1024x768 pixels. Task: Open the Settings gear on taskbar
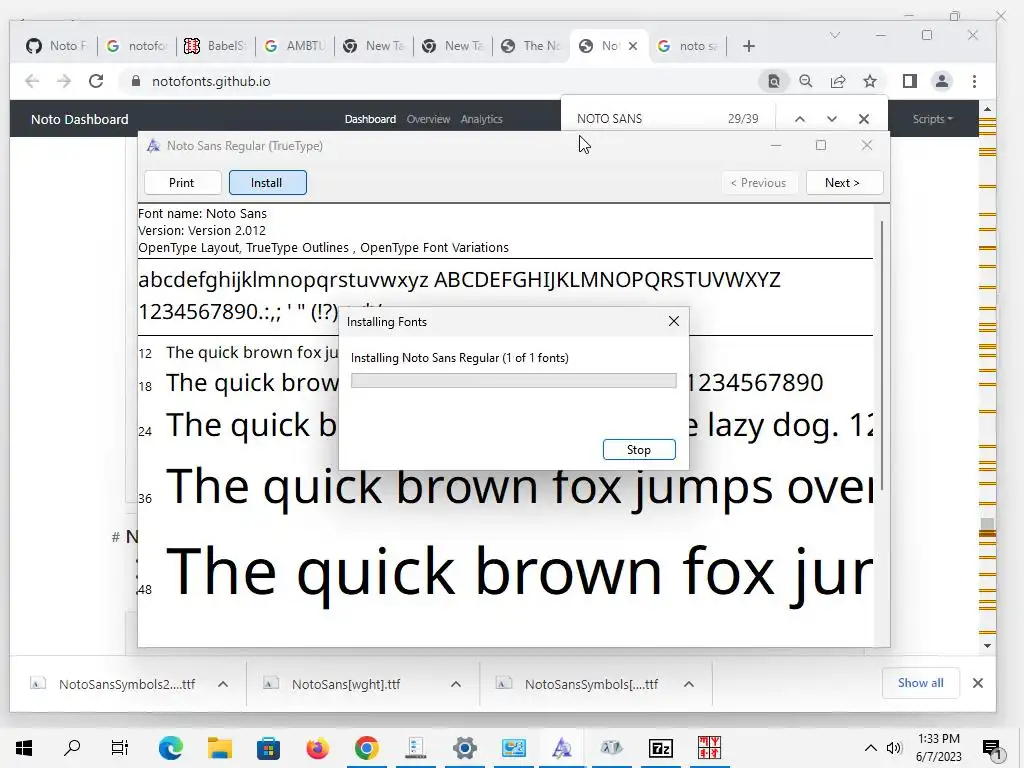coord(464,748)
